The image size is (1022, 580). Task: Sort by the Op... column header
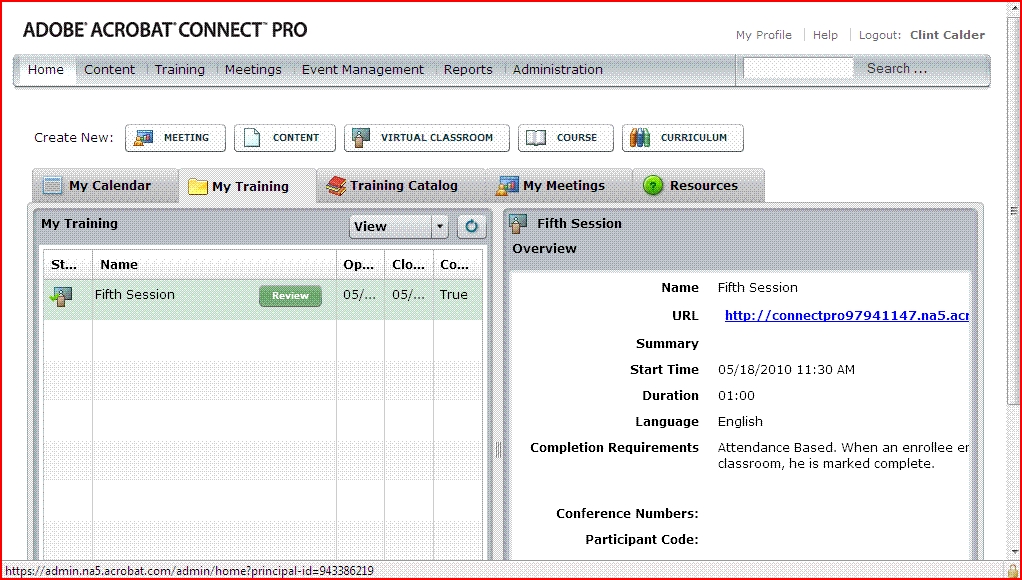coord(360,265)
